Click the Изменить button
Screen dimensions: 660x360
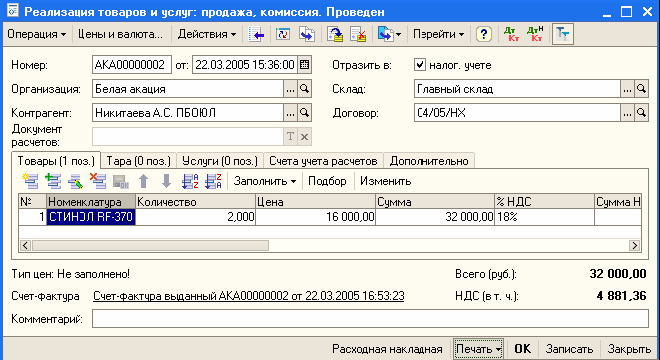point(385,181)
